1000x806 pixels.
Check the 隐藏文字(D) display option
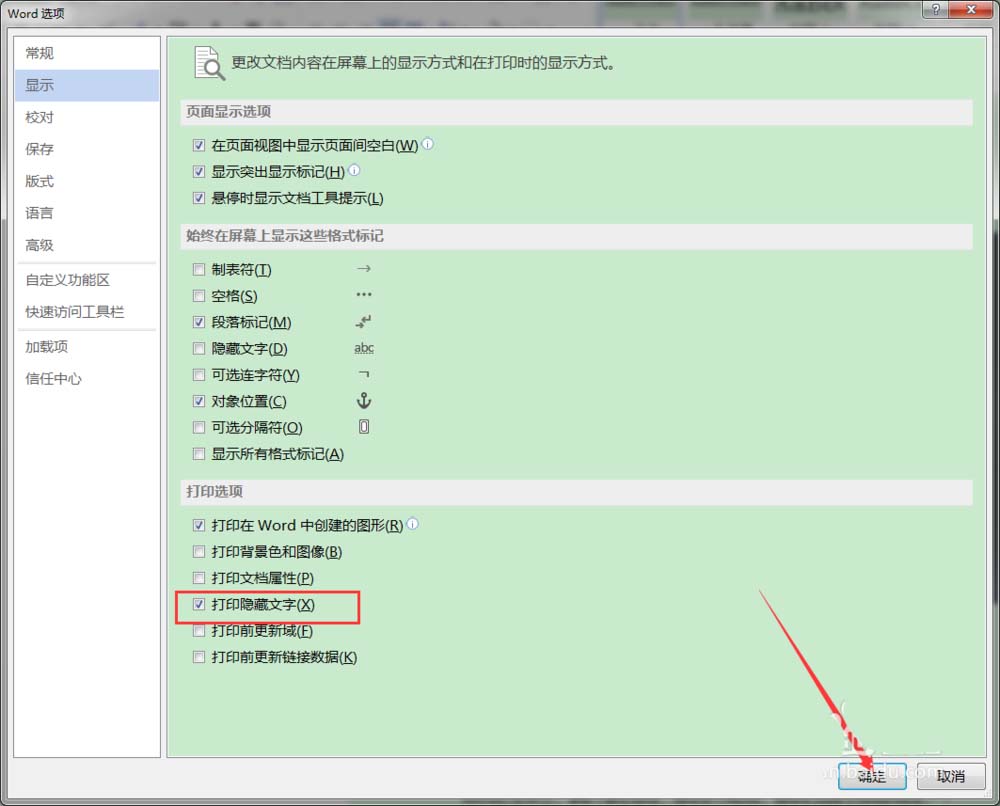[199, 349]
